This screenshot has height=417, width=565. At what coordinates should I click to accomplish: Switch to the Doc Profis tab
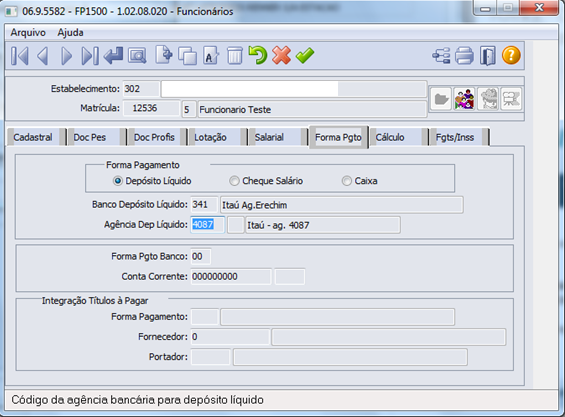click(157, 137)
